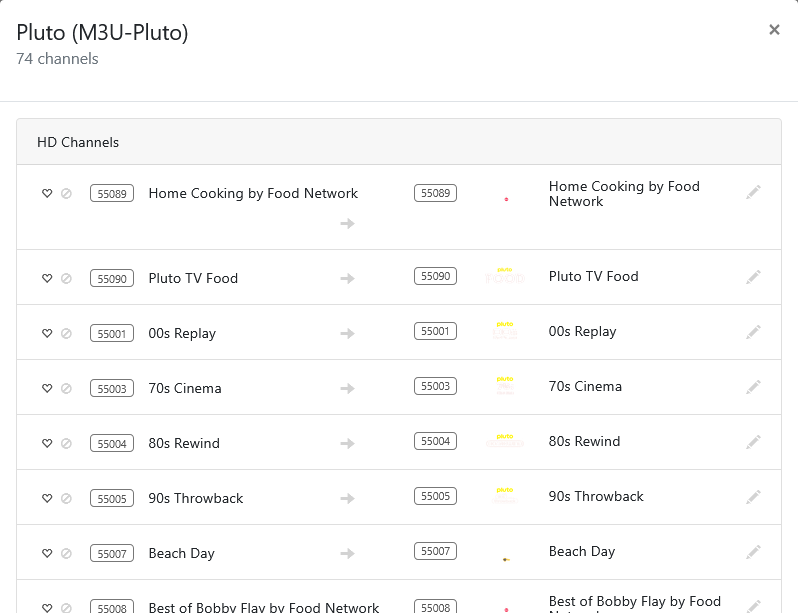Favorite the 70s Cinema channel

coord(47,388)
